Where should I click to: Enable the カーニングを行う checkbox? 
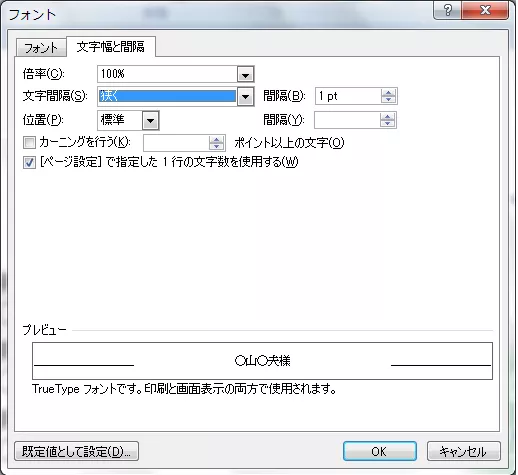29,142
